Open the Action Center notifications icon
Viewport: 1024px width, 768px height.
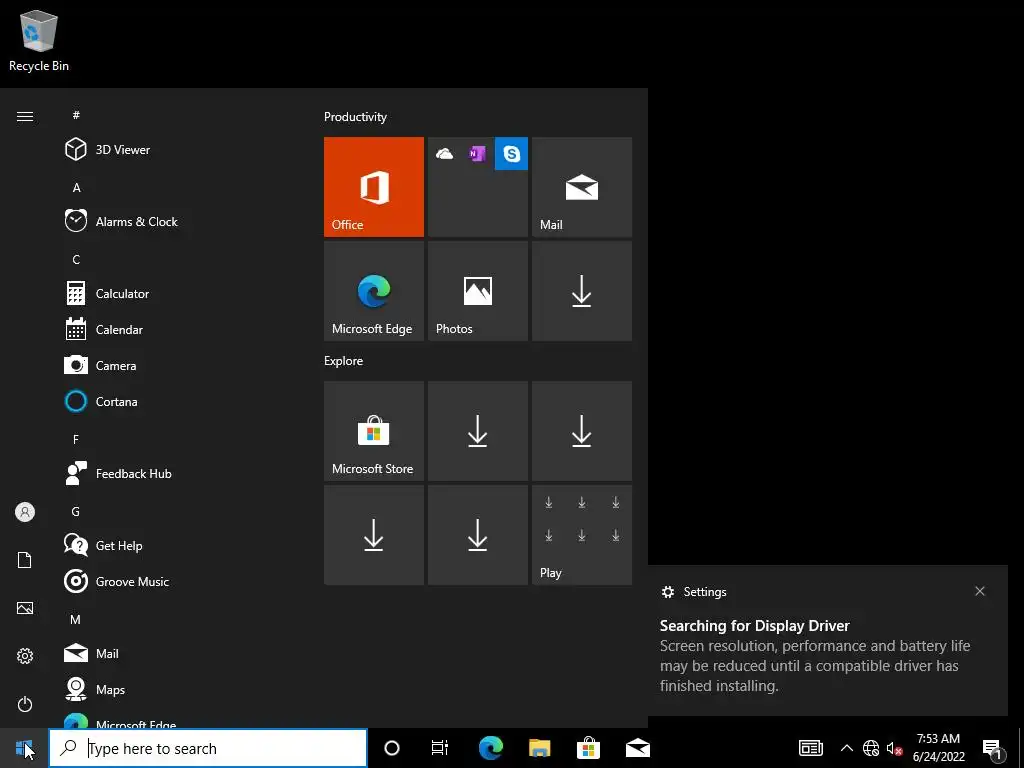click(x=992, y=750)
